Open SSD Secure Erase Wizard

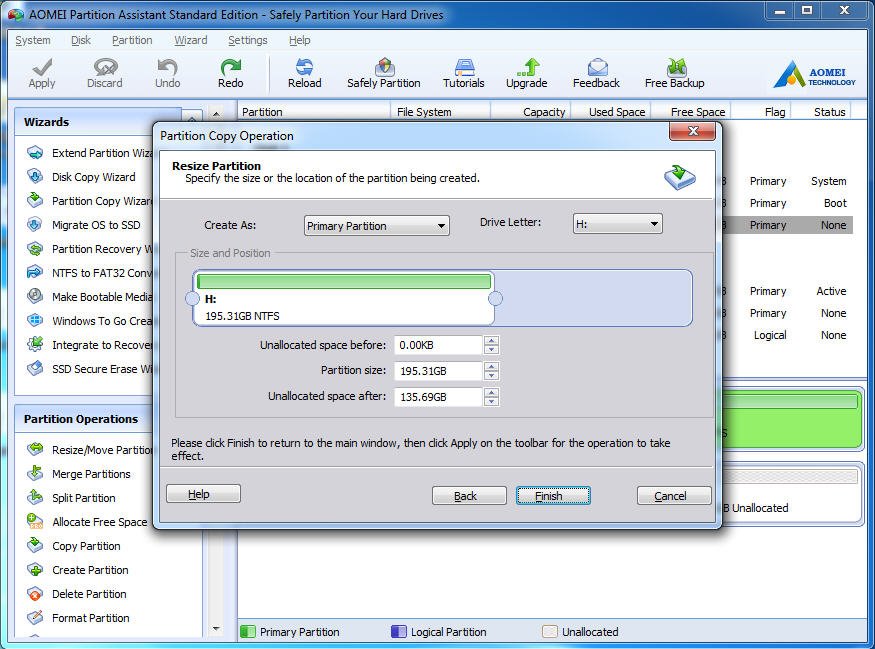[89, 369]
